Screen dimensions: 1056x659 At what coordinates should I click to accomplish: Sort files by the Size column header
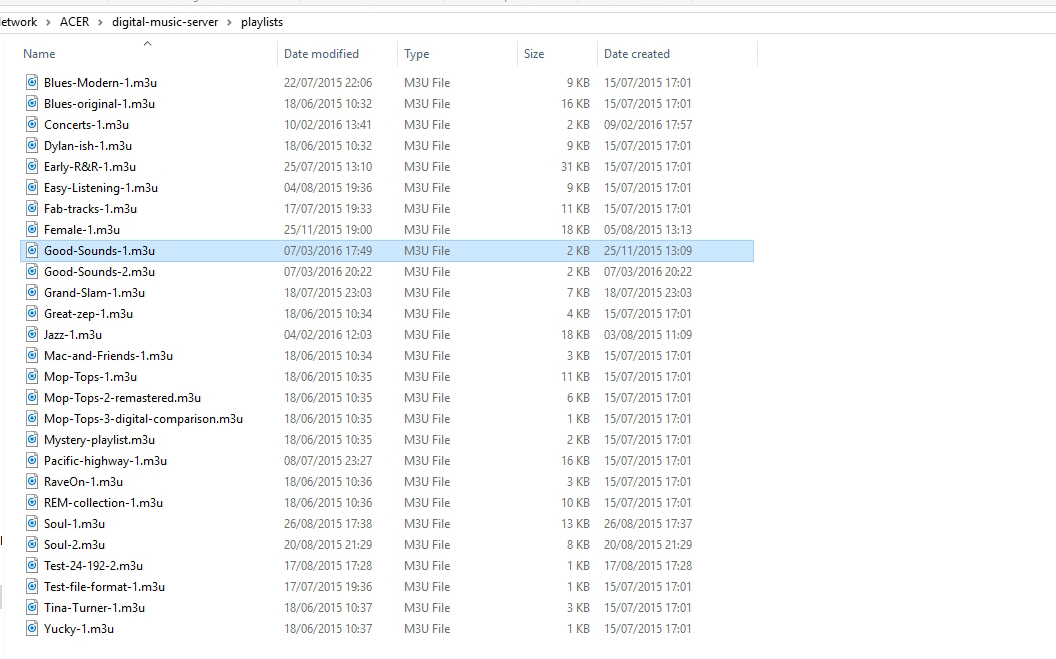(533, 53)
